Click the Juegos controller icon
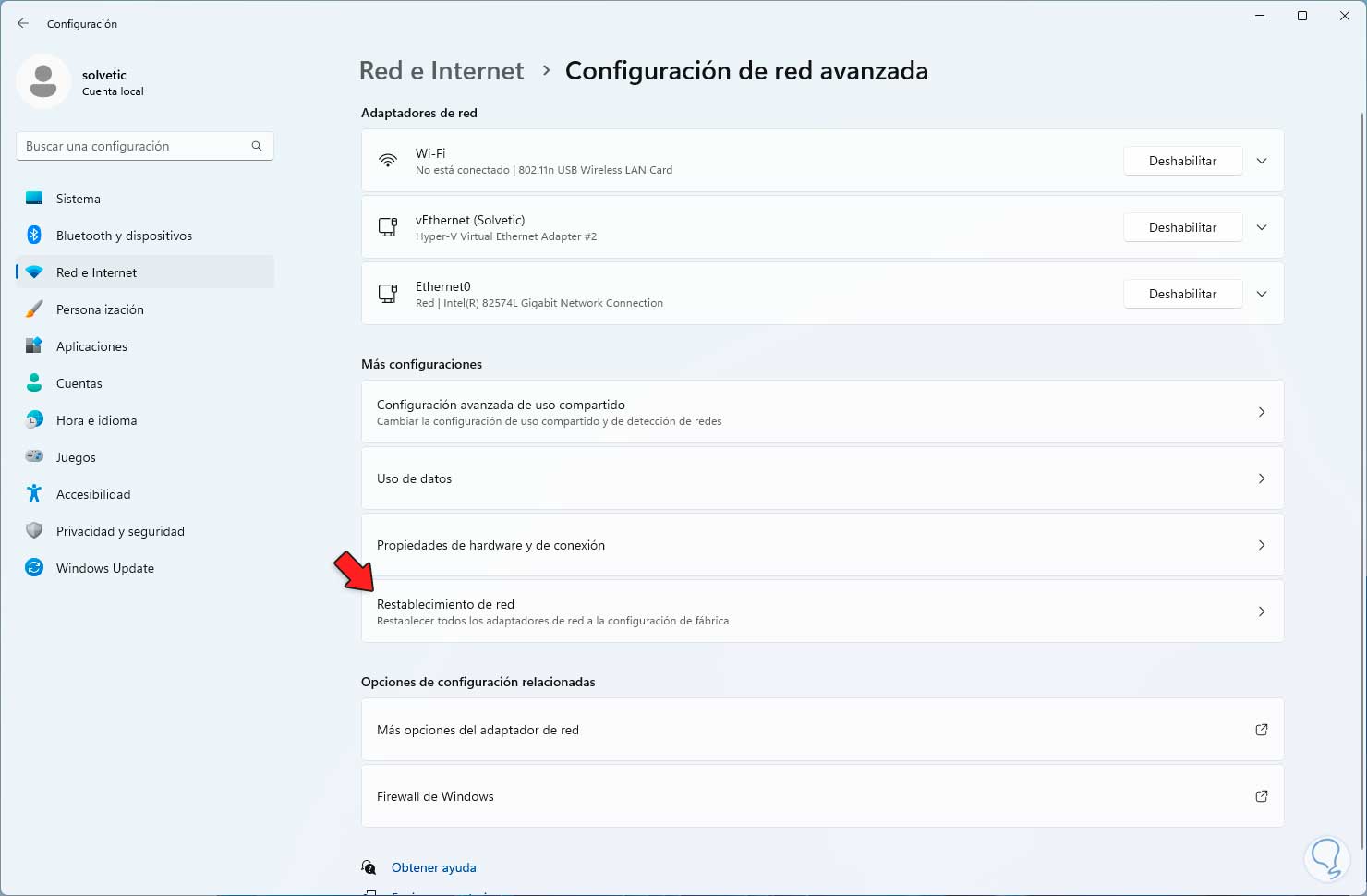Viewport: 1367px width, 896px height. click(34, 457)
